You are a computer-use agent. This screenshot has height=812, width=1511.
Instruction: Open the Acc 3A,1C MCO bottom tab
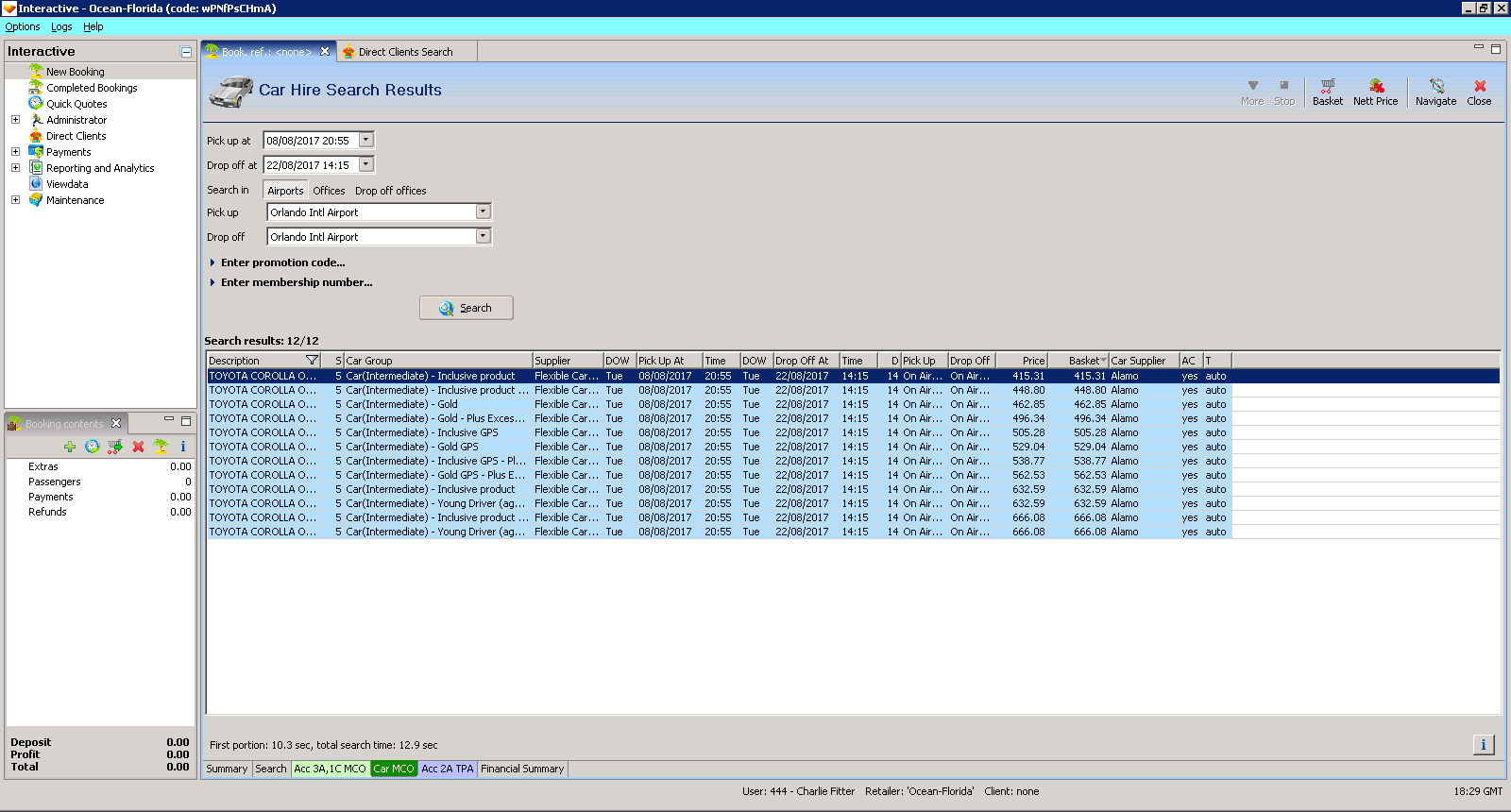[x=330, y=769]
